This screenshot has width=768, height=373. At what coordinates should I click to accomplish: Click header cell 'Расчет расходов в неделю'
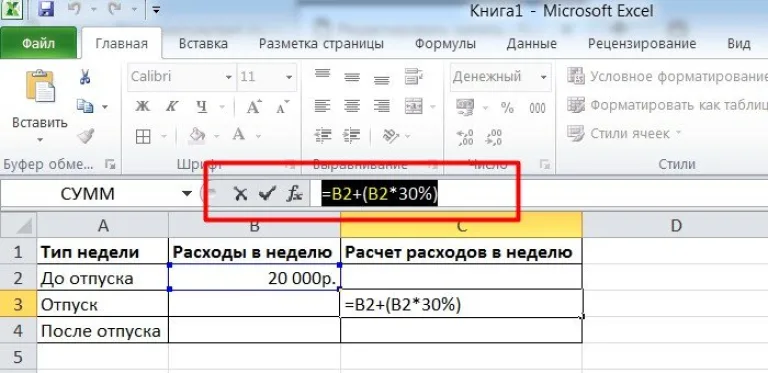click(x=461, y=252)
